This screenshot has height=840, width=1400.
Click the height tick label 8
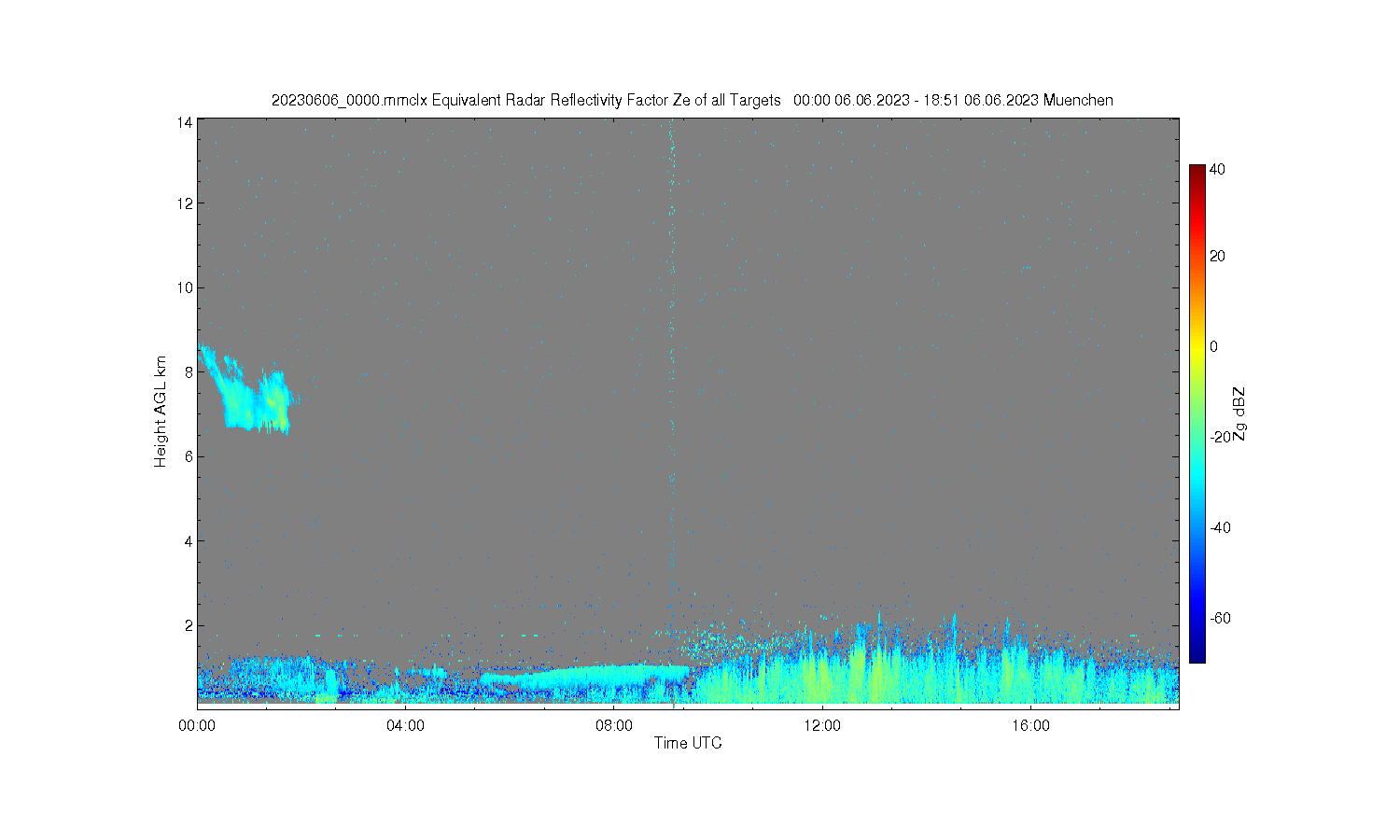click(189, 371)
